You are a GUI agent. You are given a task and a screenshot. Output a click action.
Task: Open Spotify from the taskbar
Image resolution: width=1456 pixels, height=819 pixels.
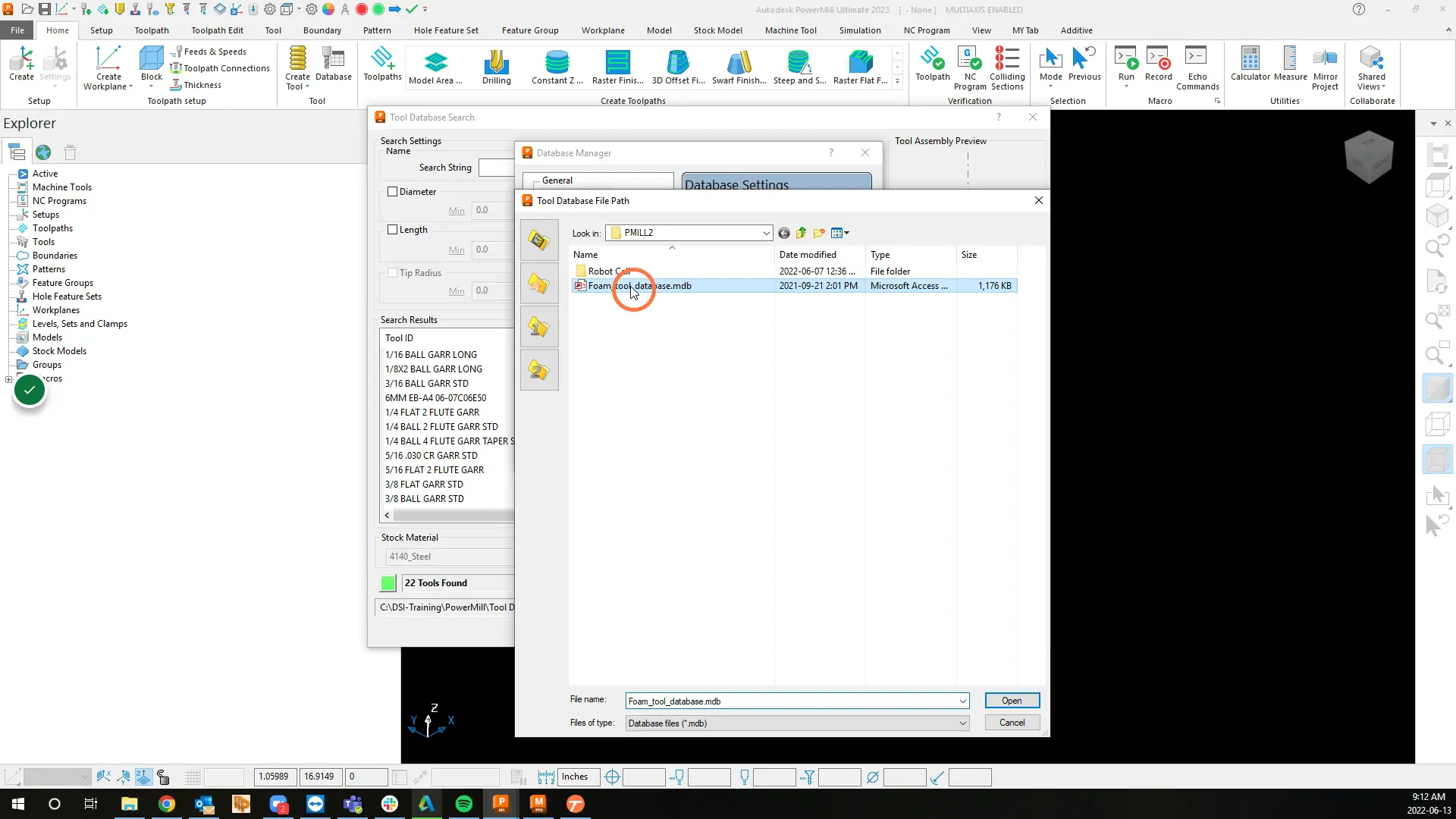point(464,804)
